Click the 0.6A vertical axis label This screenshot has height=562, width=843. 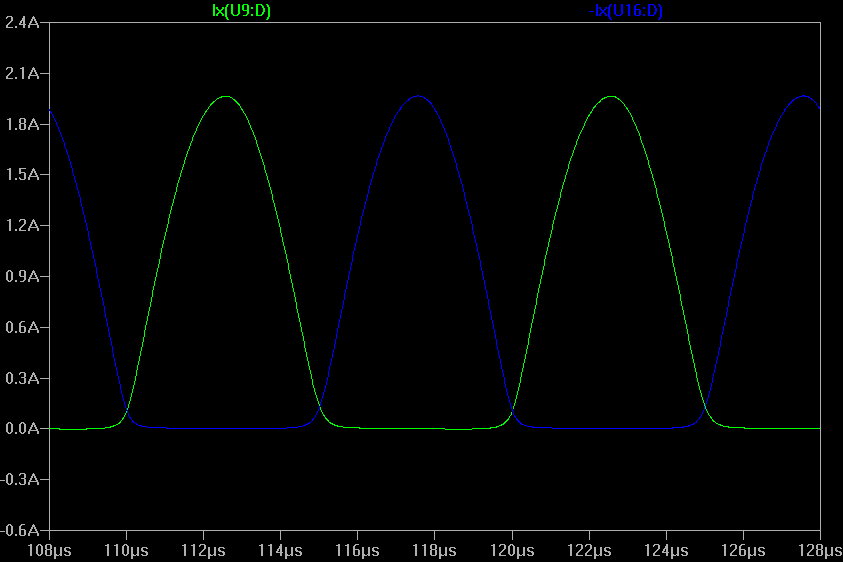pos(22,327)
